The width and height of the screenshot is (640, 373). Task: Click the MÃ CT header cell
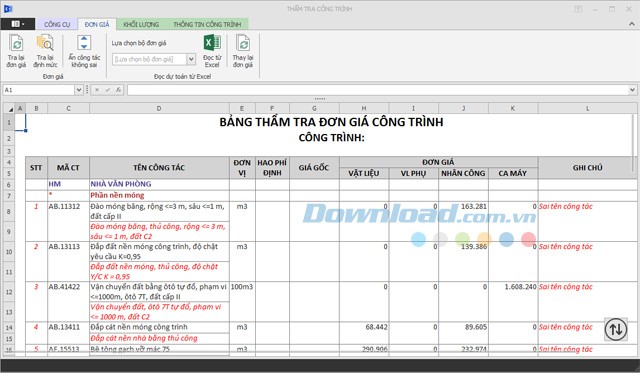(68, 168)
